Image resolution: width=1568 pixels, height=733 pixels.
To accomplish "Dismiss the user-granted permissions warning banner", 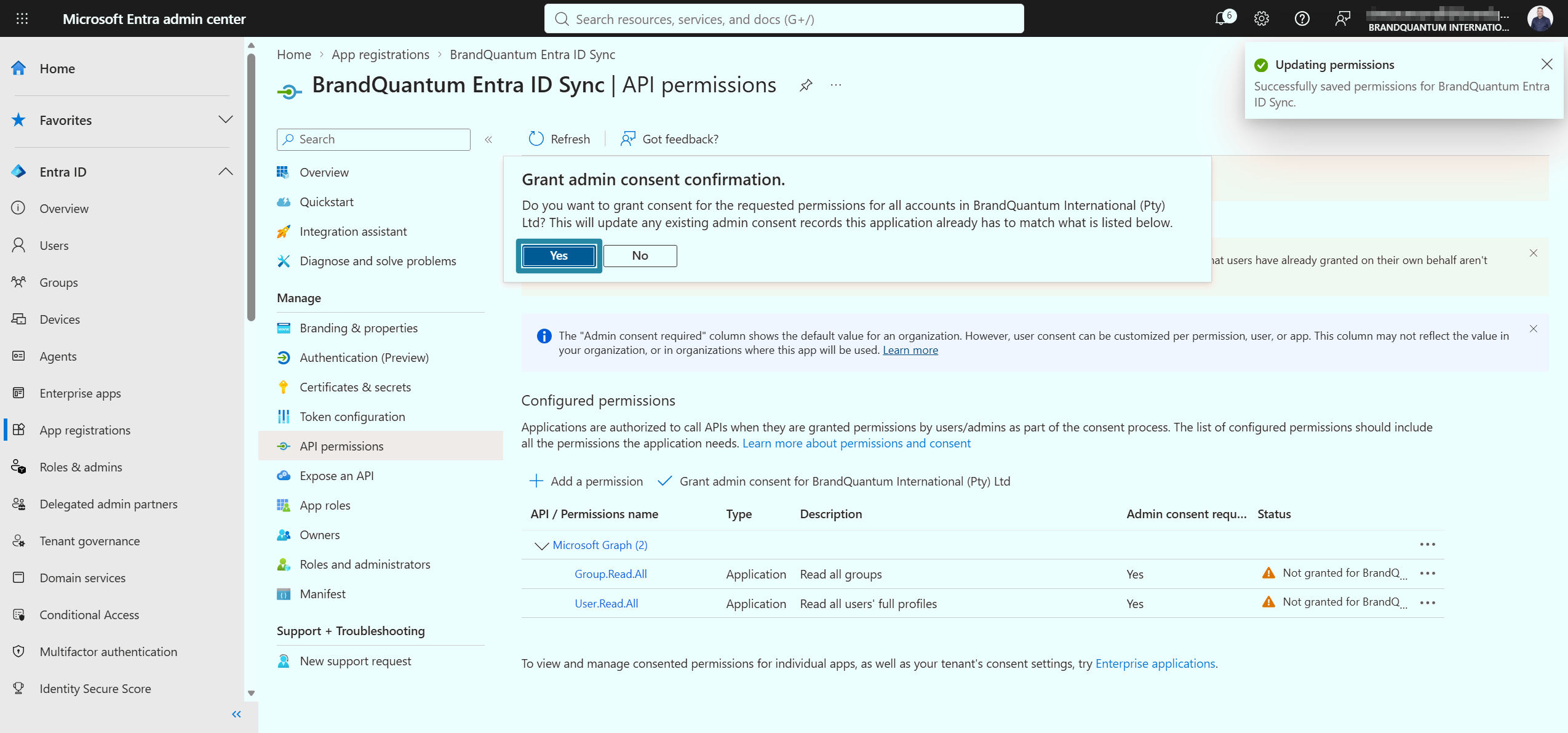I will [x=1534, y=253].
